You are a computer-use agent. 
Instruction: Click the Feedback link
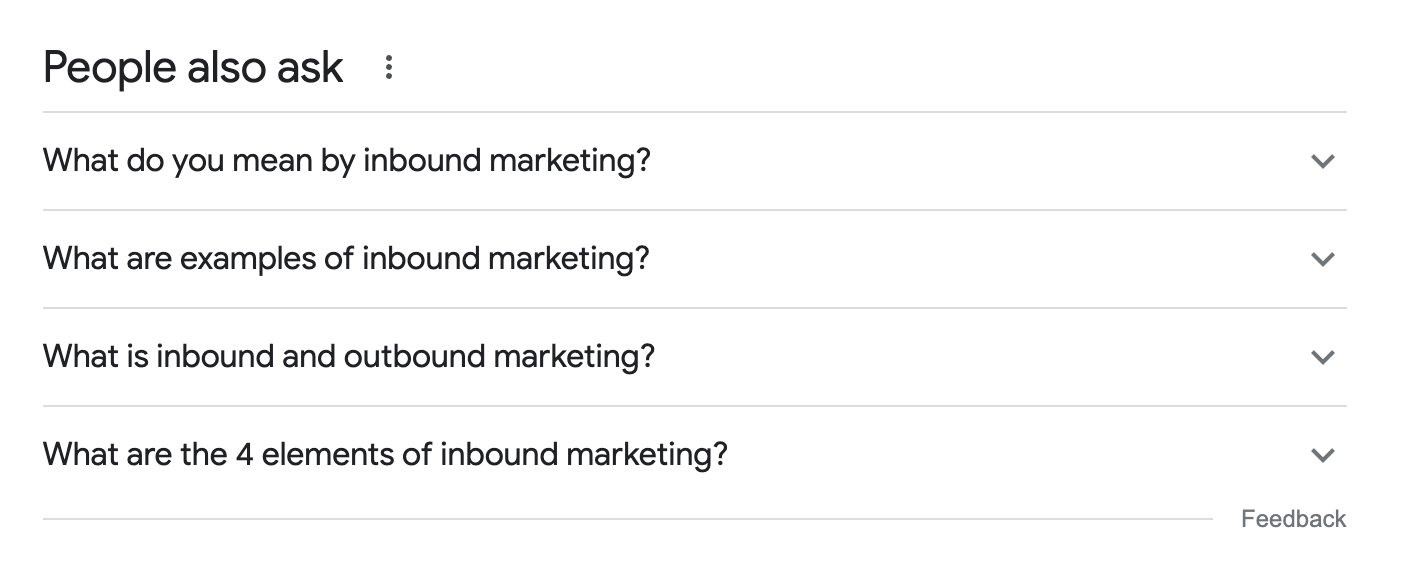click(1293, 519)
